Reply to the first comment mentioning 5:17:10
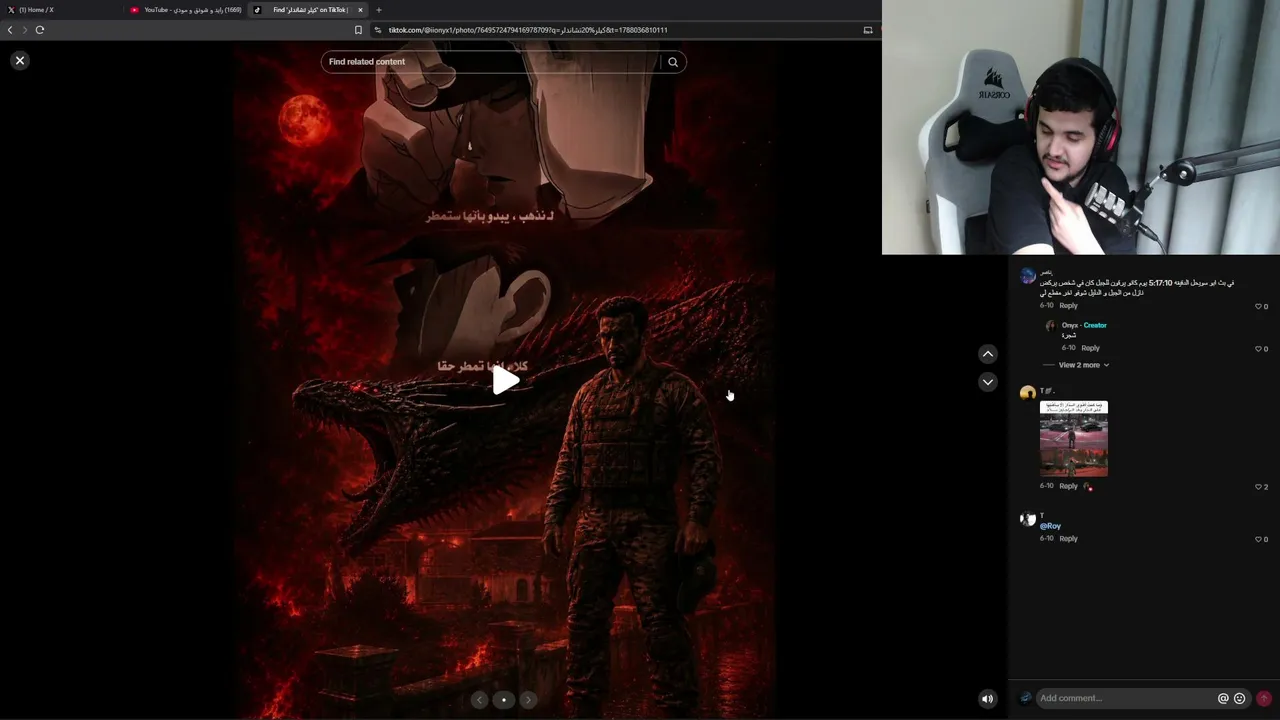1280x720 pixels. click(1068, 306)
